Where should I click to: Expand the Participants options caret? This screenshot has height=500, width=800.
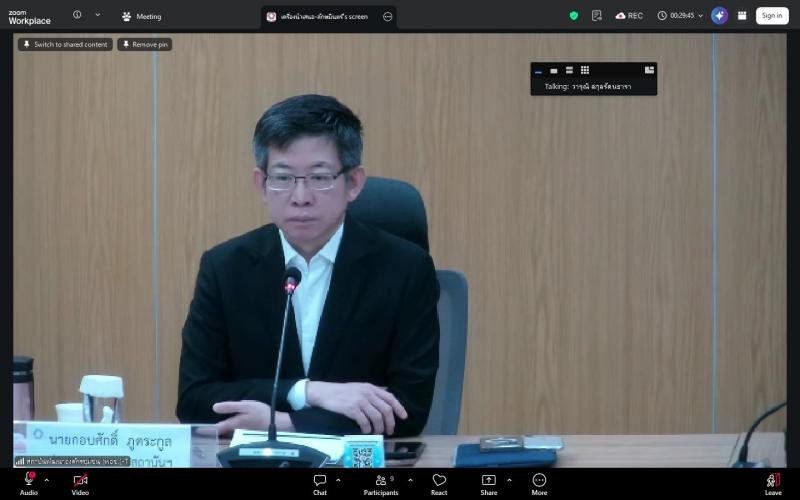tap(410, 480)
